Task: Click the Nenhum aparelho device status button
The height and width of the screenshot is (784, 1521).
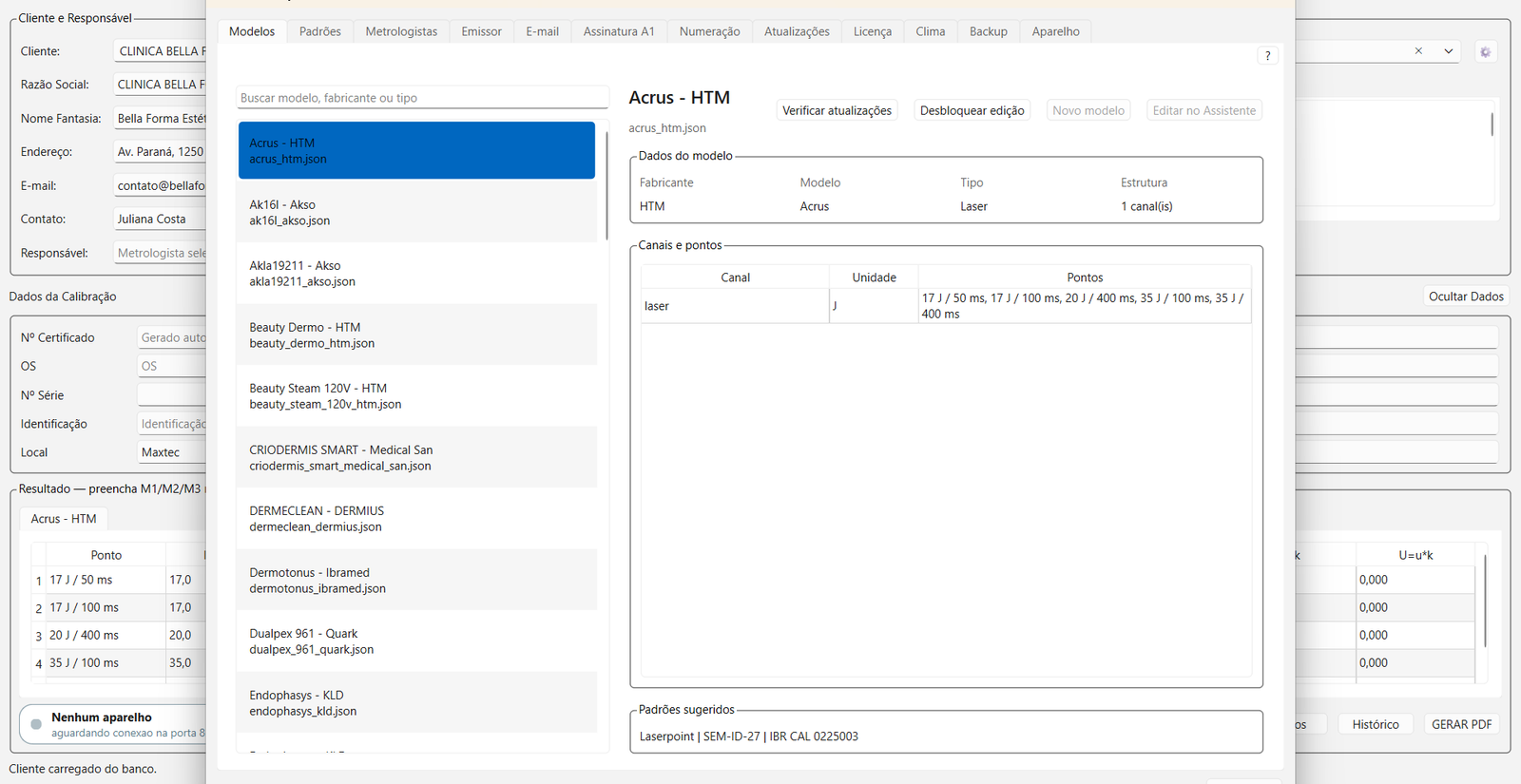Action: coord(114,724)
